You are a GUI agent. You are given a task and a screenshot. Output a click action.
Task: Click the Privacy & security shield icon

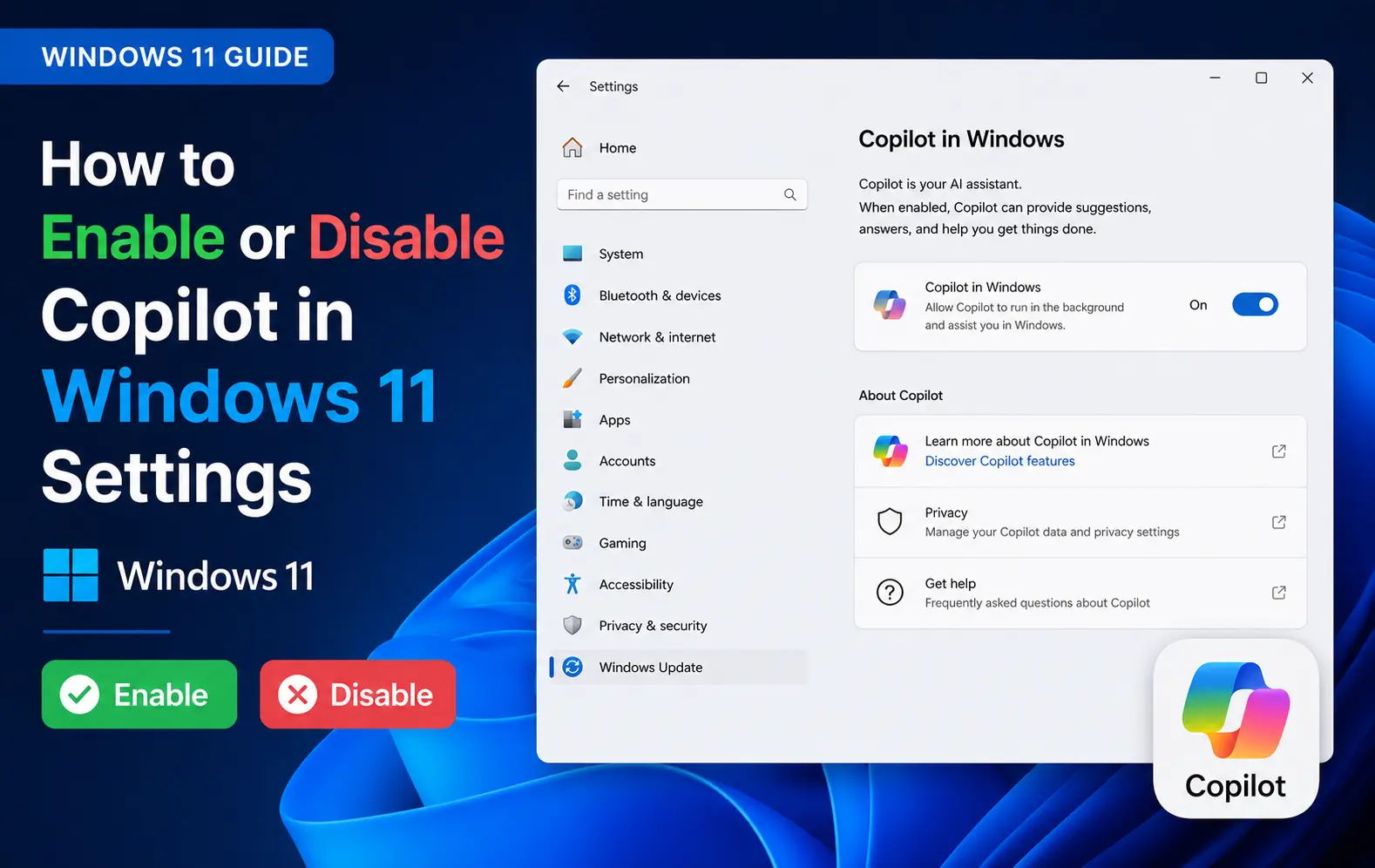572,625
